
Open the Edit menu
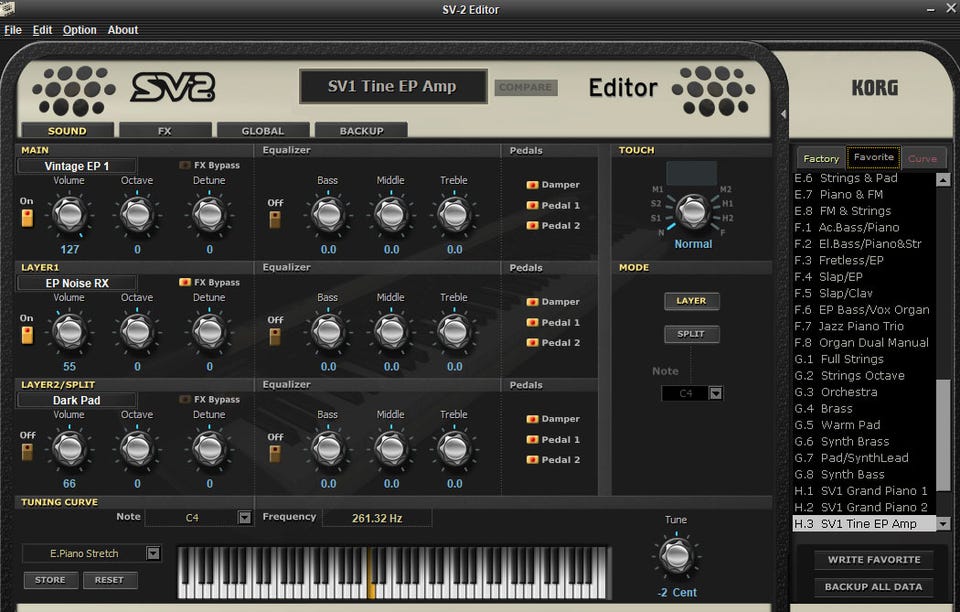42,30
